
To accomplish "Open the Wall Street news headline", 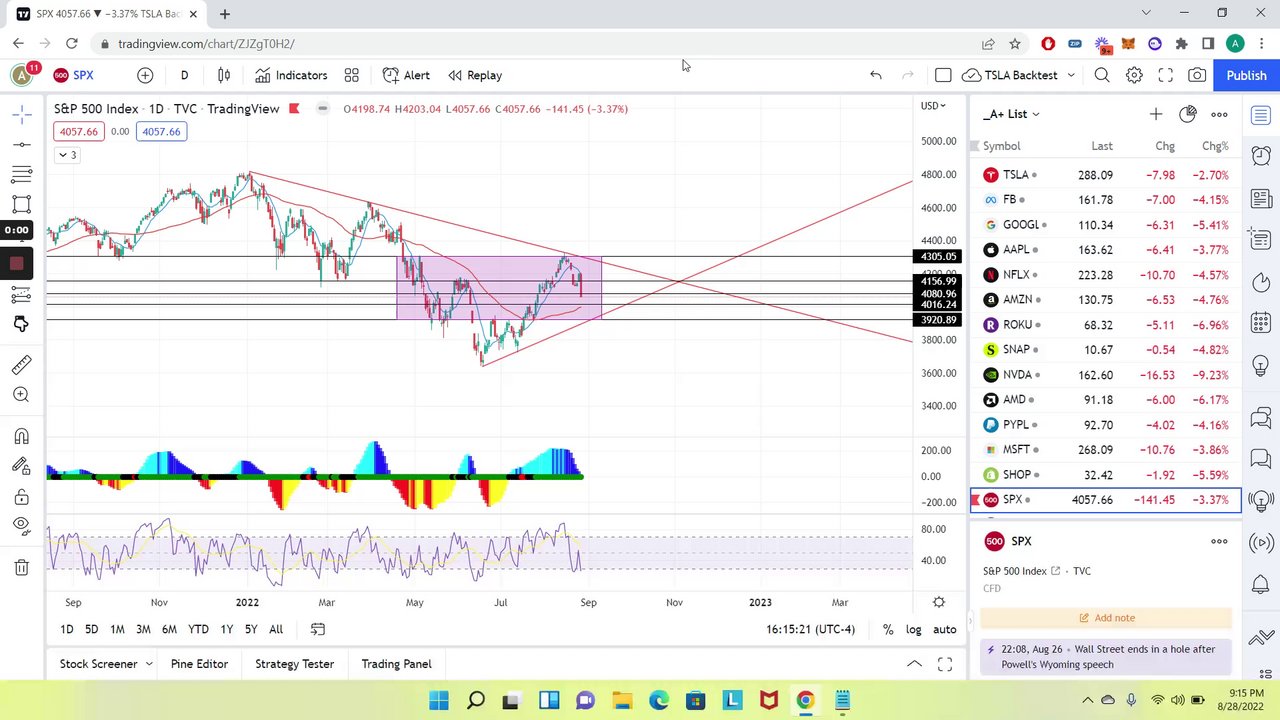I will tap(1106, 657).
